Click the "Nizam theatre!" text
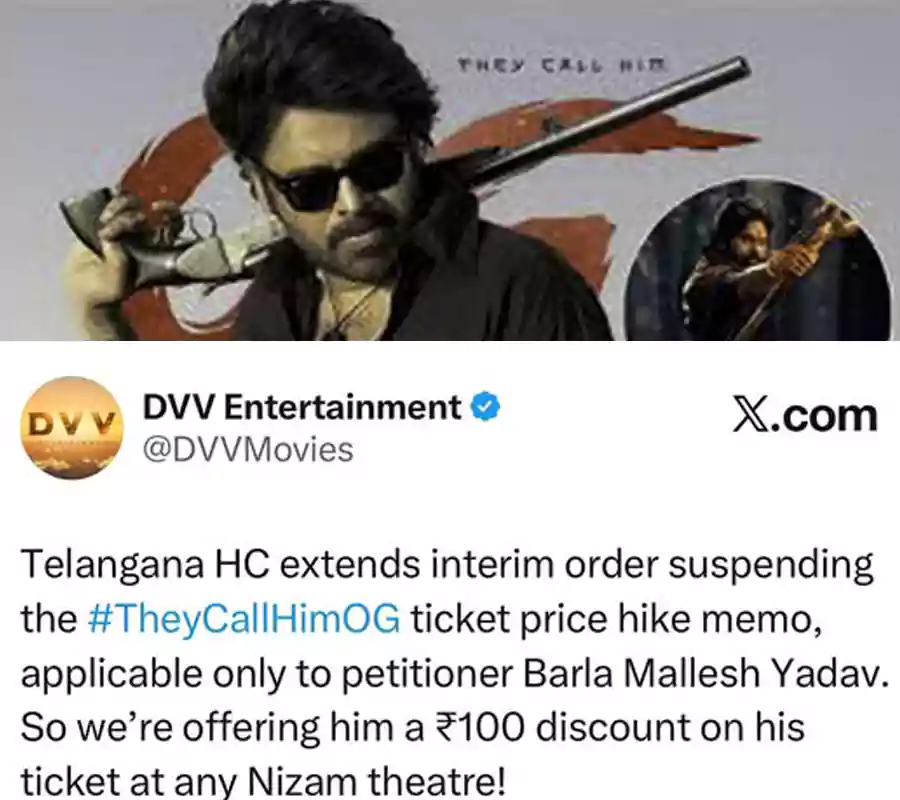 (x=376, y=781)
